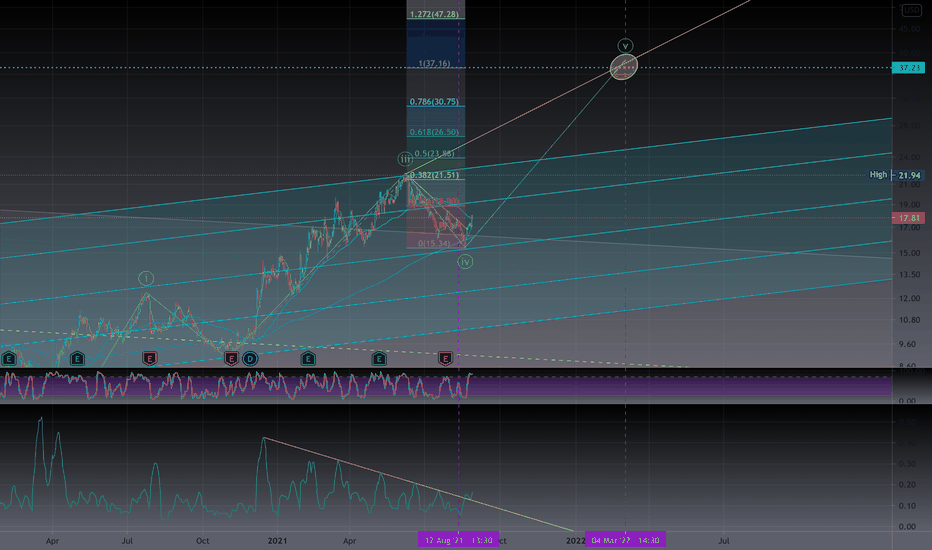Select the circled wave v label
This screenshot has width=932, height=550.
point(625,46)
